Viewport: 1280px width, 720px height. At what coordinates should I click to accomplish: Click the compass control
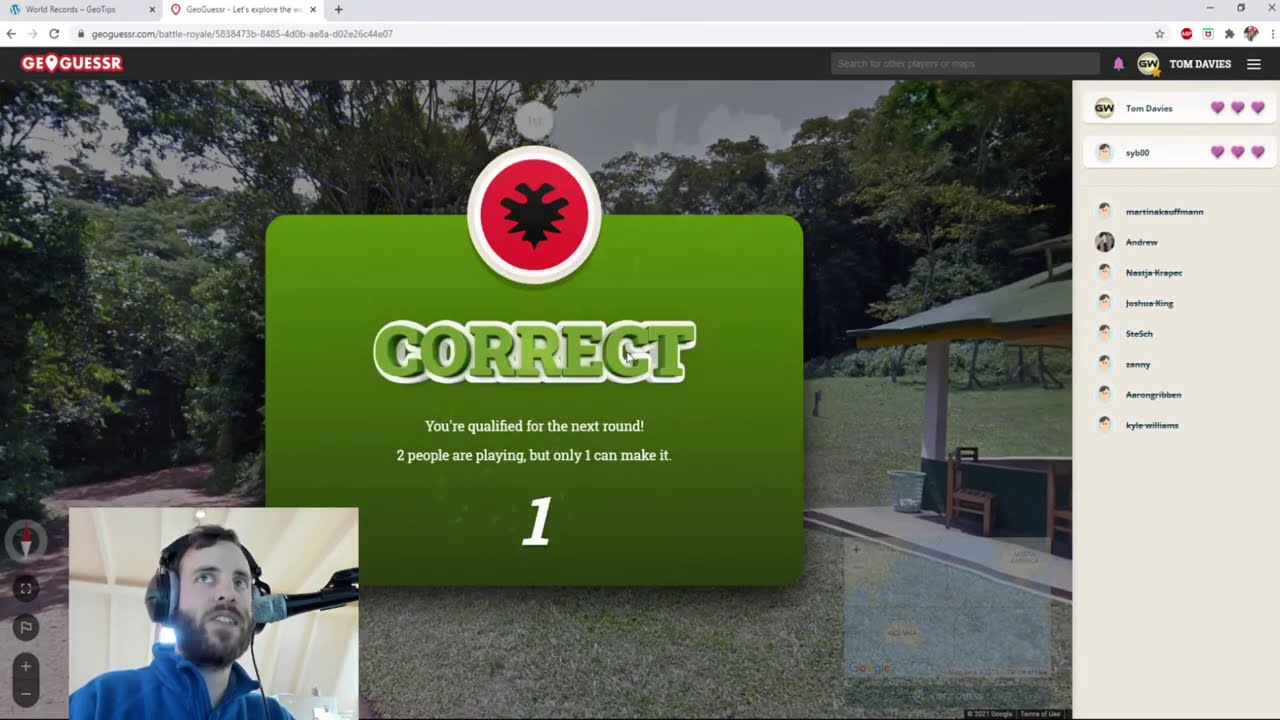[x=26, y=541]
